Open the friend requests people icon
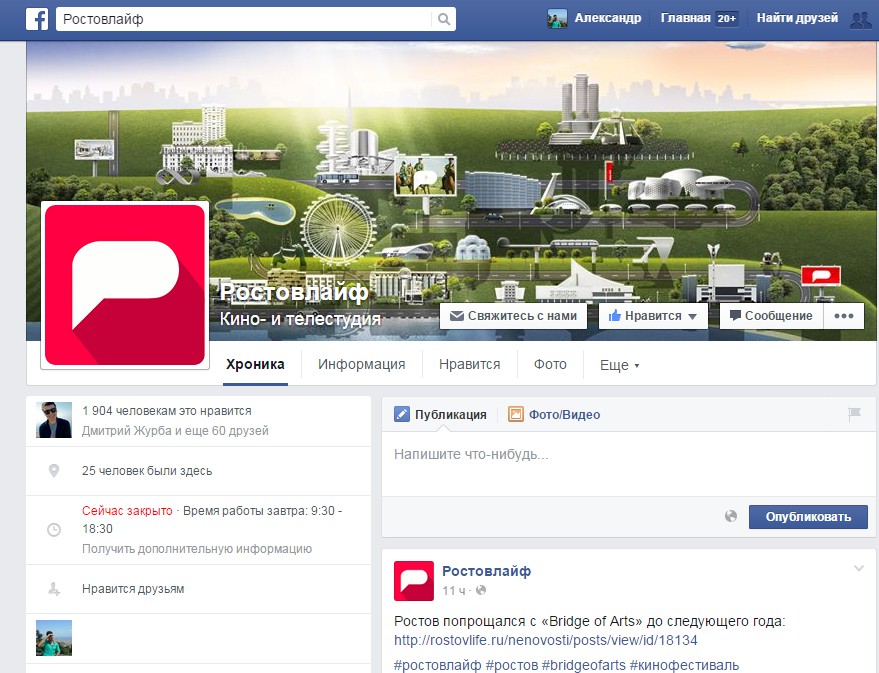This screenshot has width=879, height=673. point(861,20)
